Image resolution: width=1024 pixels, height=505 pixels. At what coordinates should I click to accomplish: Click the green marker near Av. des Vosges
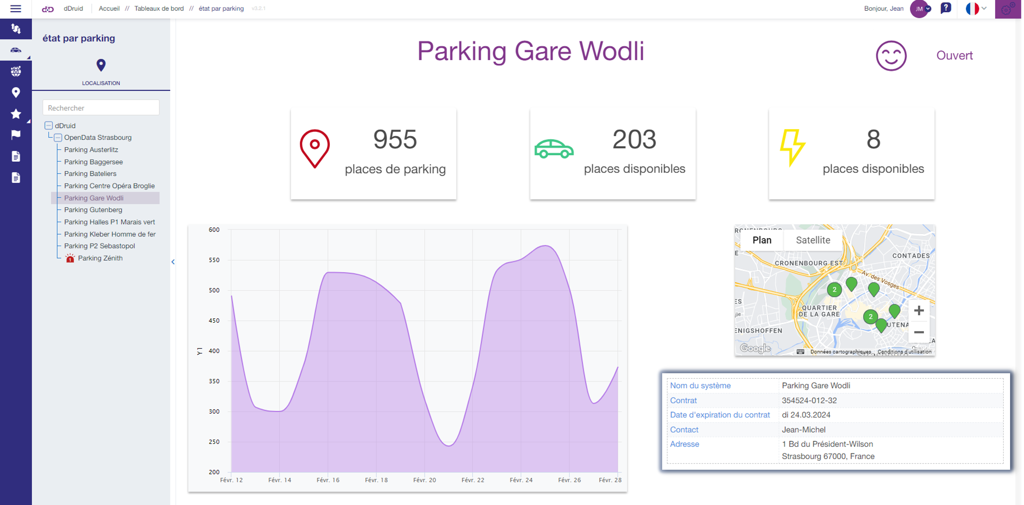(x=873, y=289)
